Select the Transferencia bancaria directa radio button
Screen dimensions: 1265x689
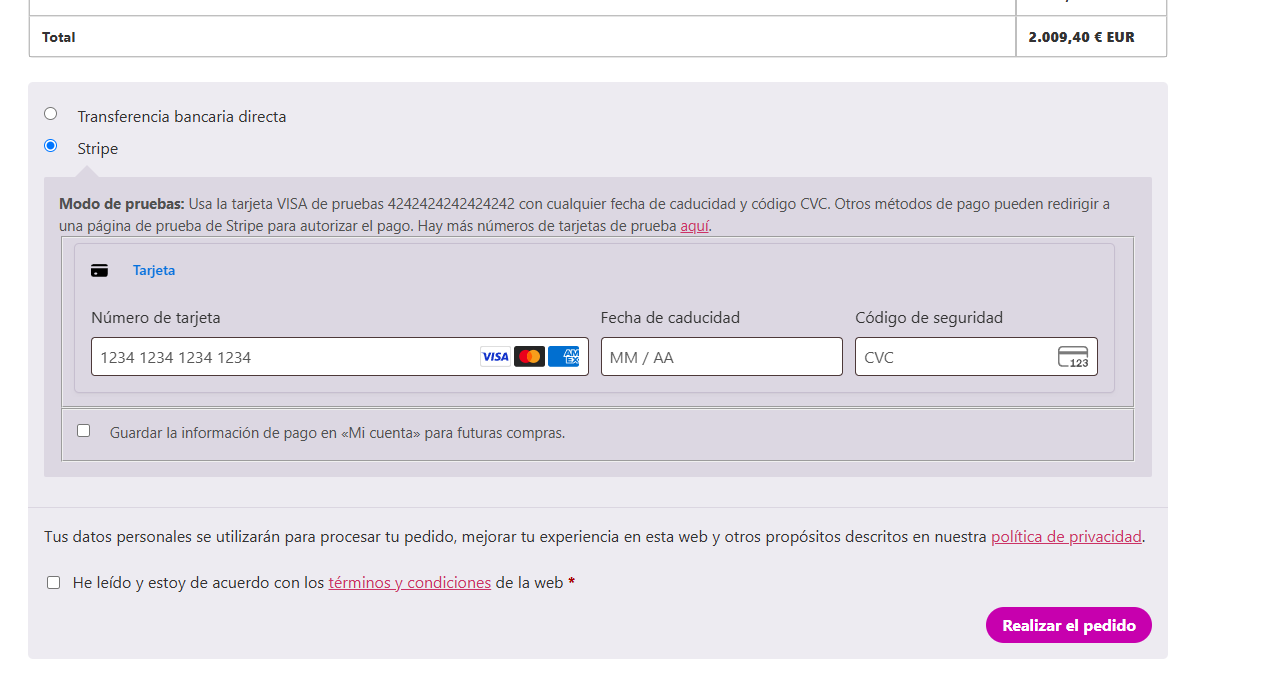(51, 114)
